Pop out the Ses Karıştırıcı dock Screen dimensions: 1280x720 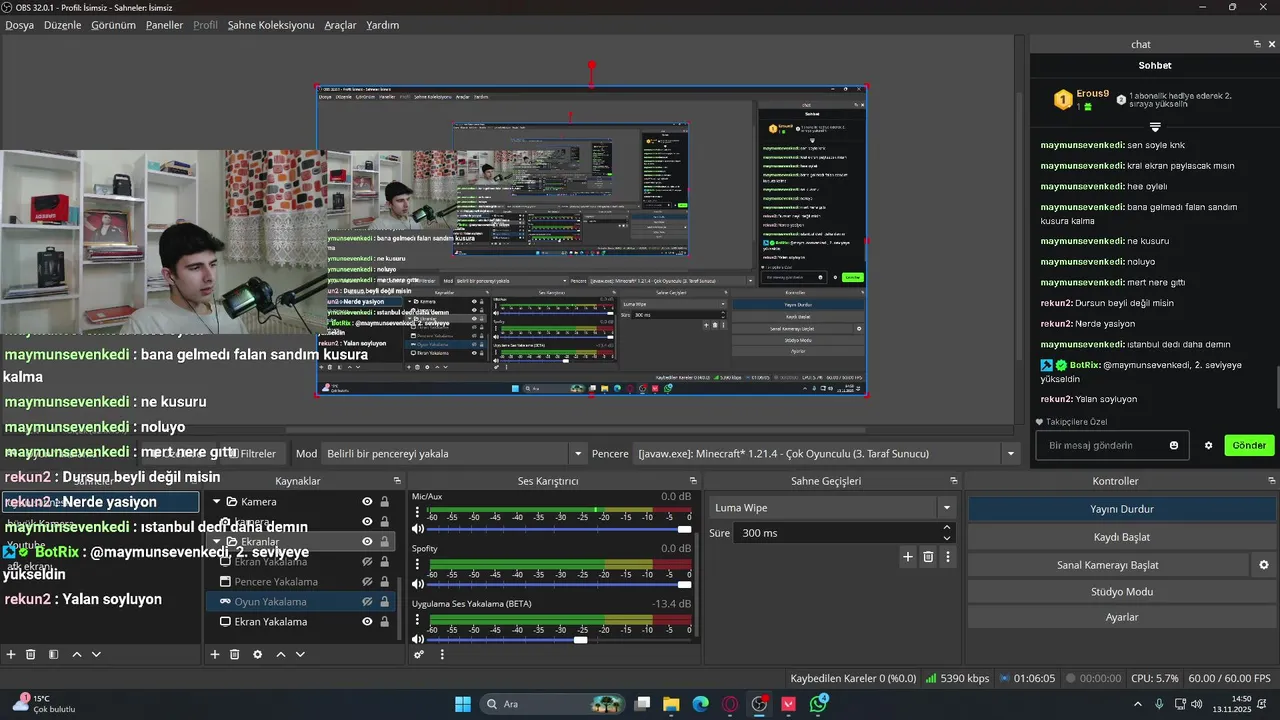pyautogui.click(x=693, y=481)
